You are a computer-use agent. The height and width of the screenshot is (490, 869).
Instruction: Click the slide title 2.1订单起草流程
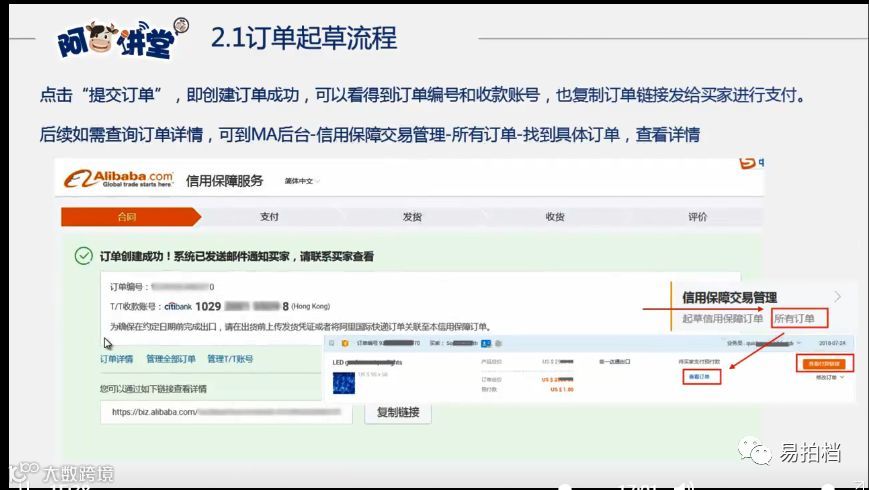[x=304, y=38]
